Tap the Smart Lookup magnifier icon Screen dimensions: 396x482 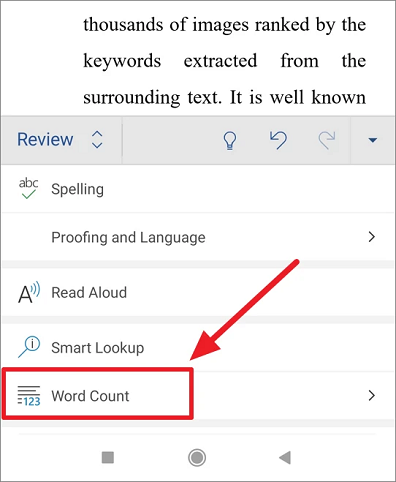click(x=29, y=347)
